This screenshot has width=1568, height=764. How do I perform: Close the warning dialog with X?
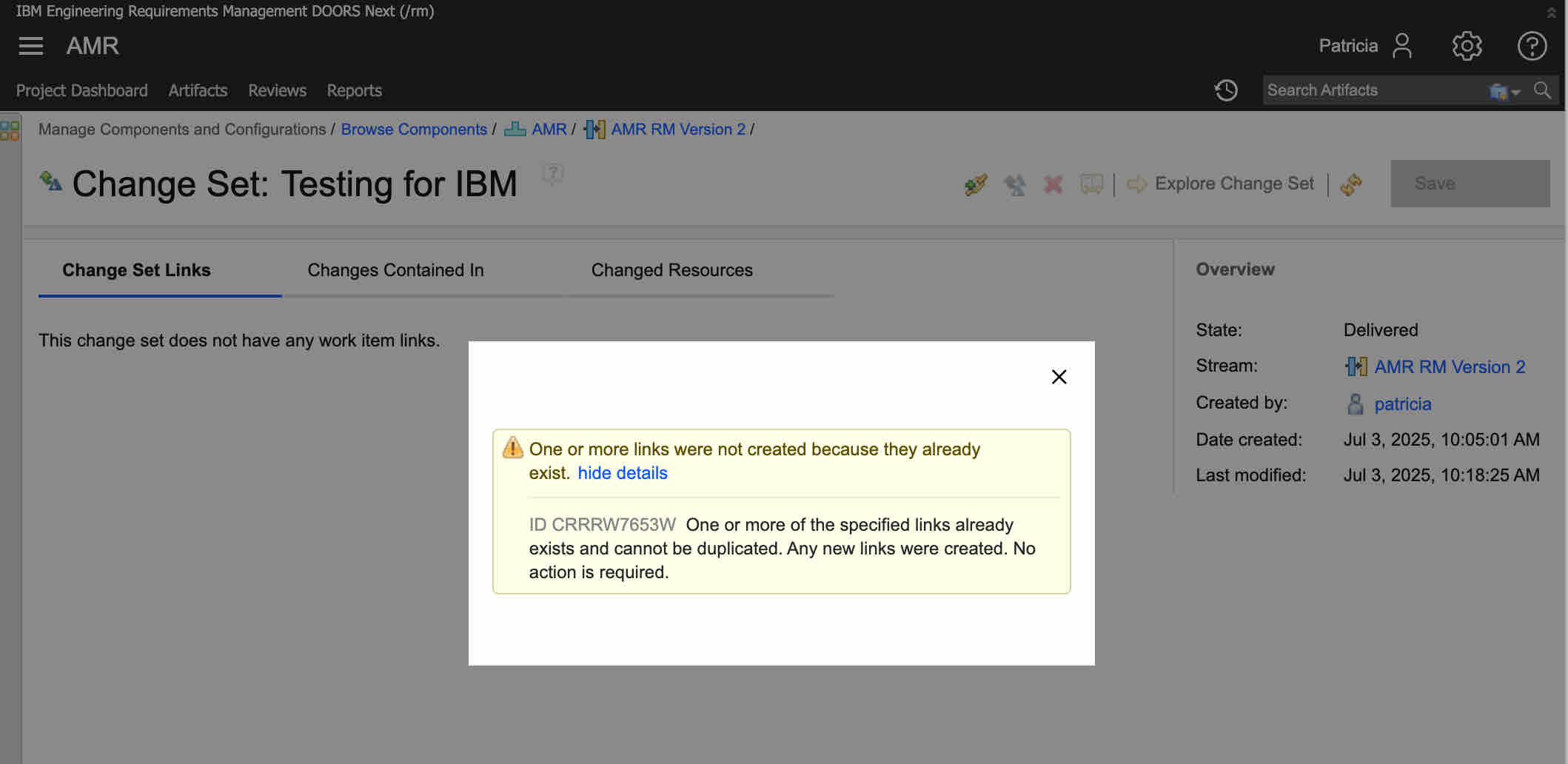[x=1059, y=377]
